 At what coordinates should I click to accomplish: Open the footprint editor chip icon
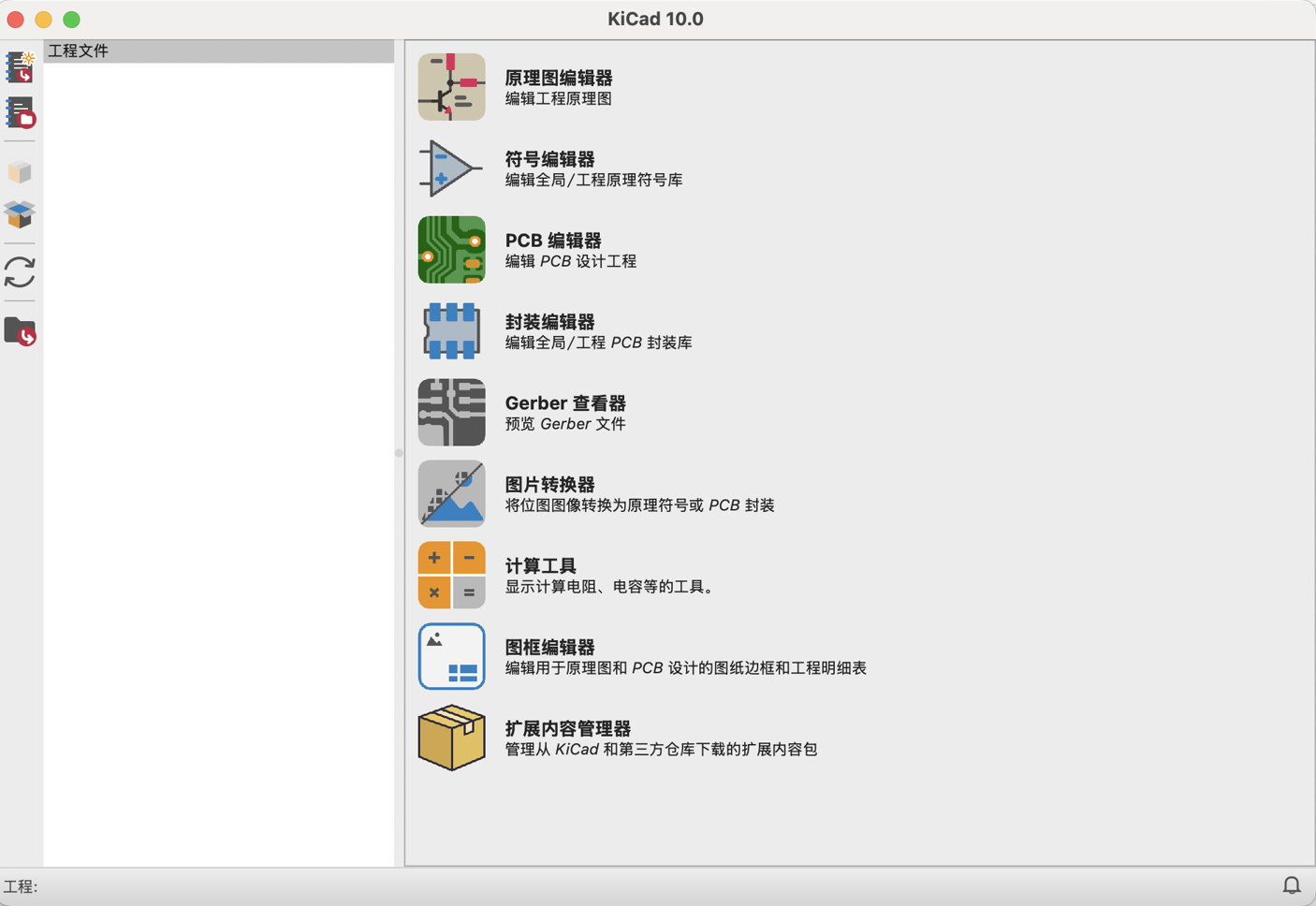(x=451, y=331)
